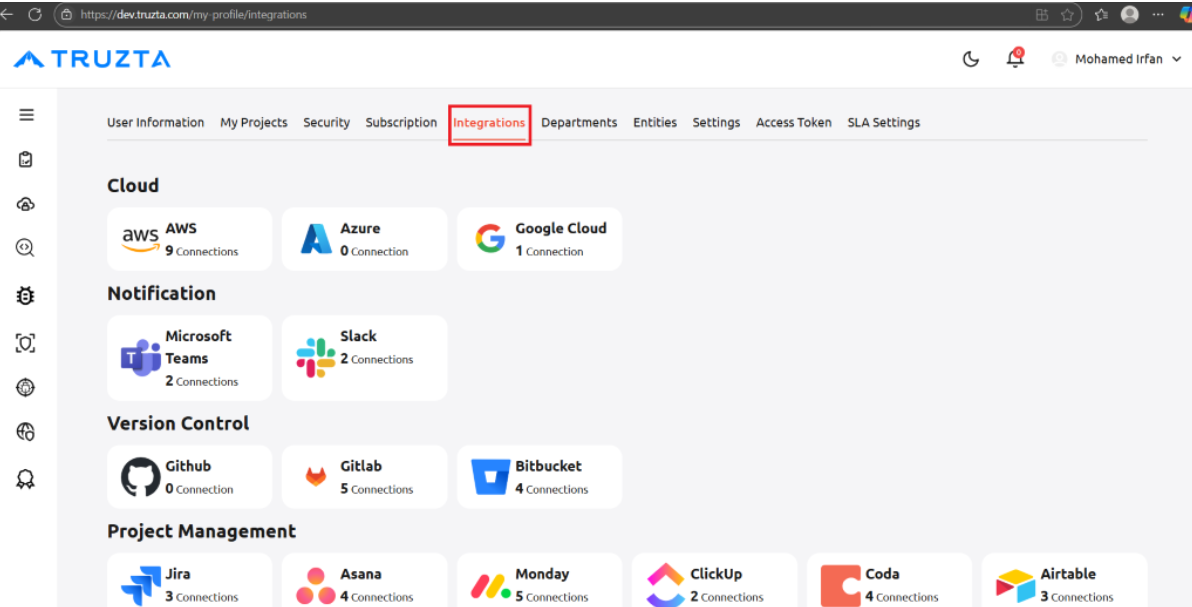Click the Github octocat logo
This screenshot has height=607, width=1192.
point(141,477)
